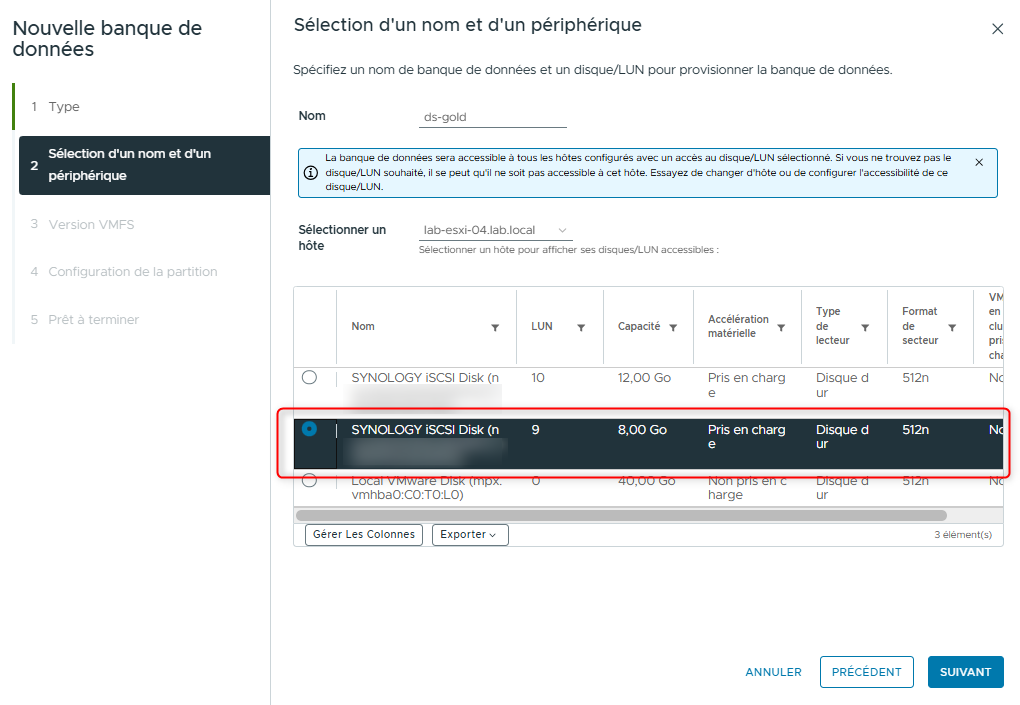
Task: Open the filter on the Nom column
Action: click(495, 327)
